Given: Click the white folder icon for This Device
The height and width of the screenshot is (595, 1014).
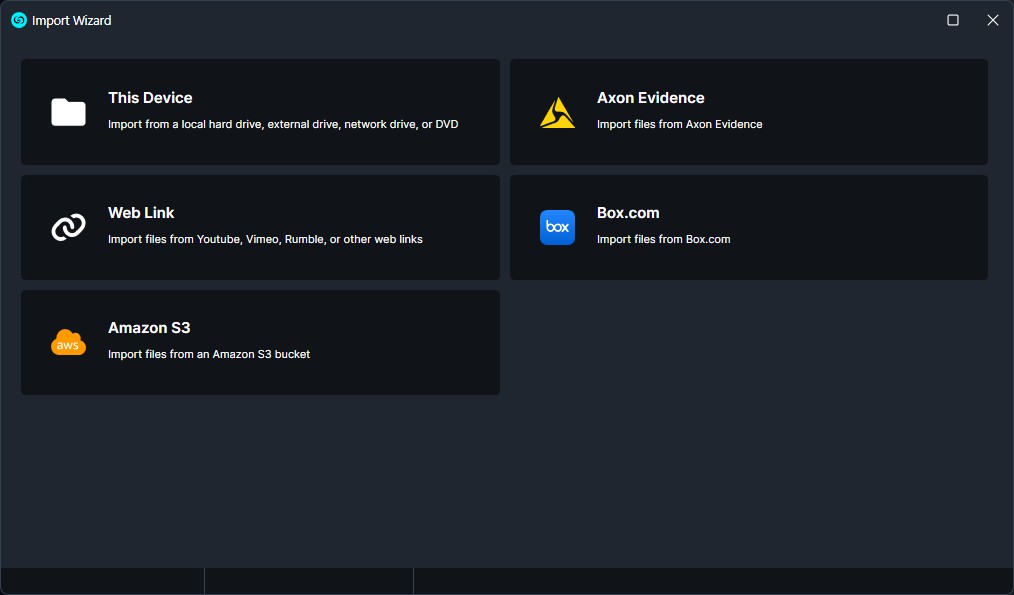Looking at the screenshot, I should 69,113.
